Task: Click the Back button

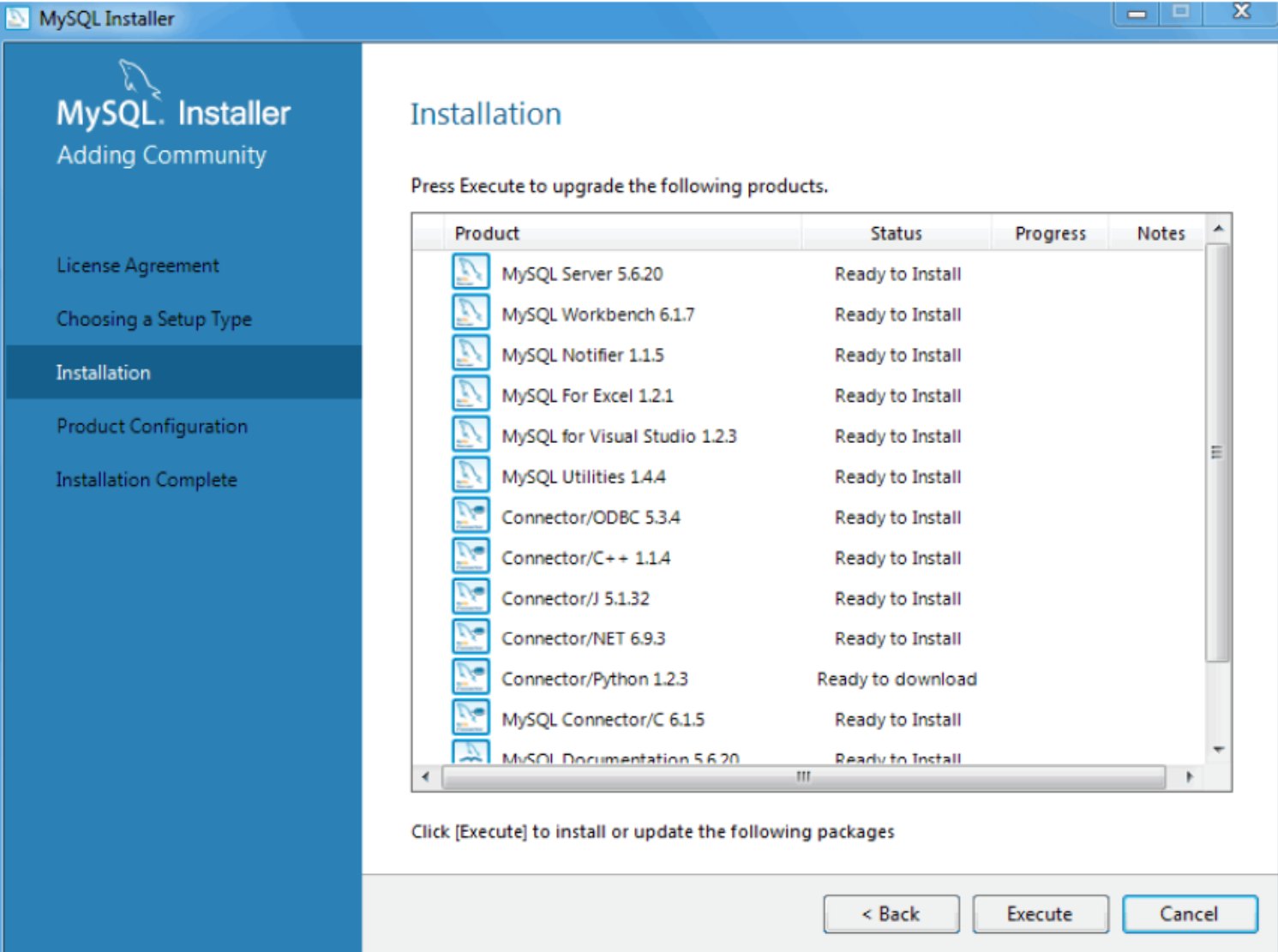Action: click(891, 913)
